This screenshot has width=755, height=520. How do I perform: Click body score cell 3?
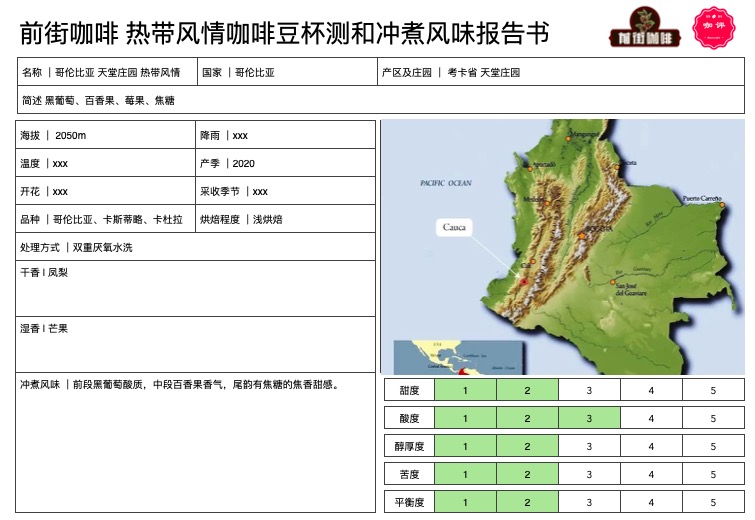click(589, 446)
